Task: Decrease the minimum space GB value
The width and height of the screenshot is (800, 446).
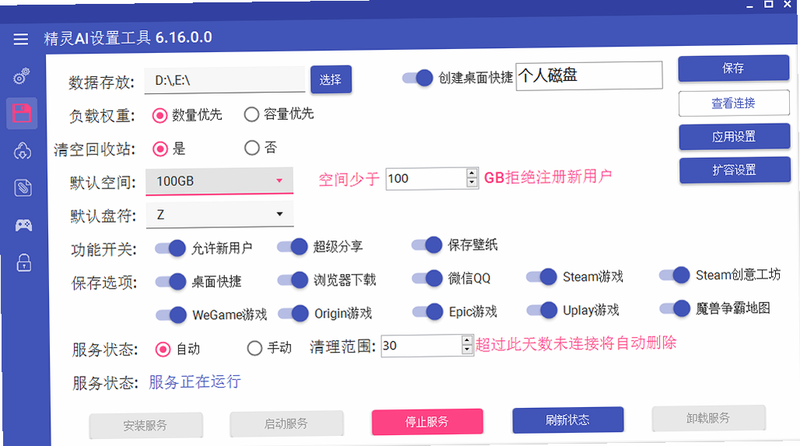Action: pos(472,183)
